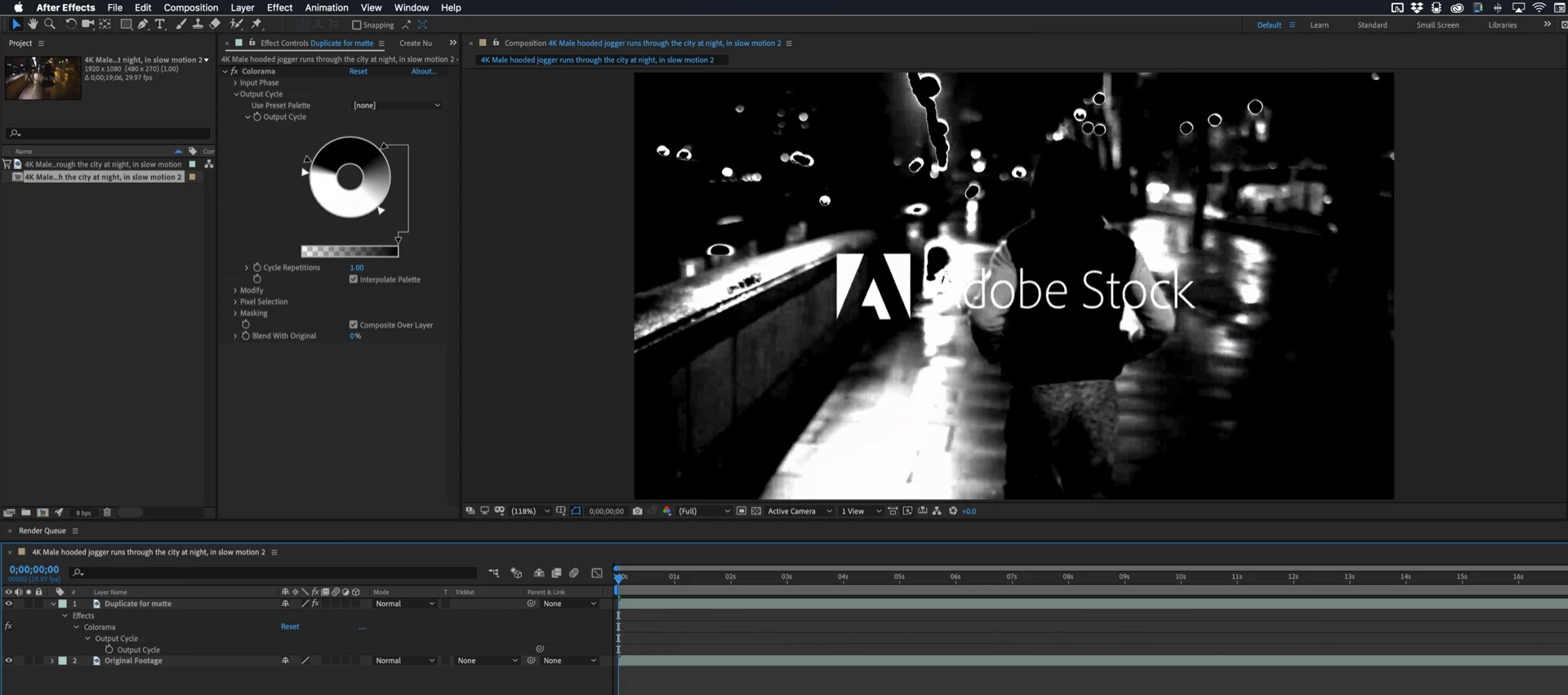The image size is (1568, 695).
Task: Toggle Blend With Original stopwatch
Action: click(x=245, y=336)
